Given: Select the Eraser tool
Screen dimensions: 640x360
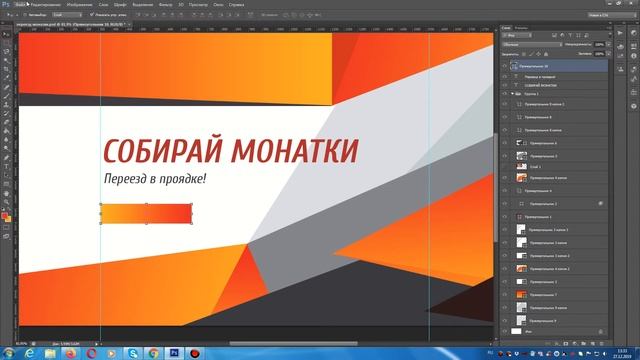Looking at the screenshot, I should click(6, 122).
